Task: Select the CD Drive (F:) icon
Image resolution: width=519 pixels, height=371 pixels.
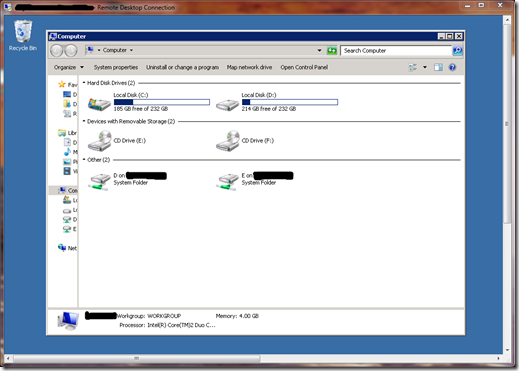Action: coord(228,141)
